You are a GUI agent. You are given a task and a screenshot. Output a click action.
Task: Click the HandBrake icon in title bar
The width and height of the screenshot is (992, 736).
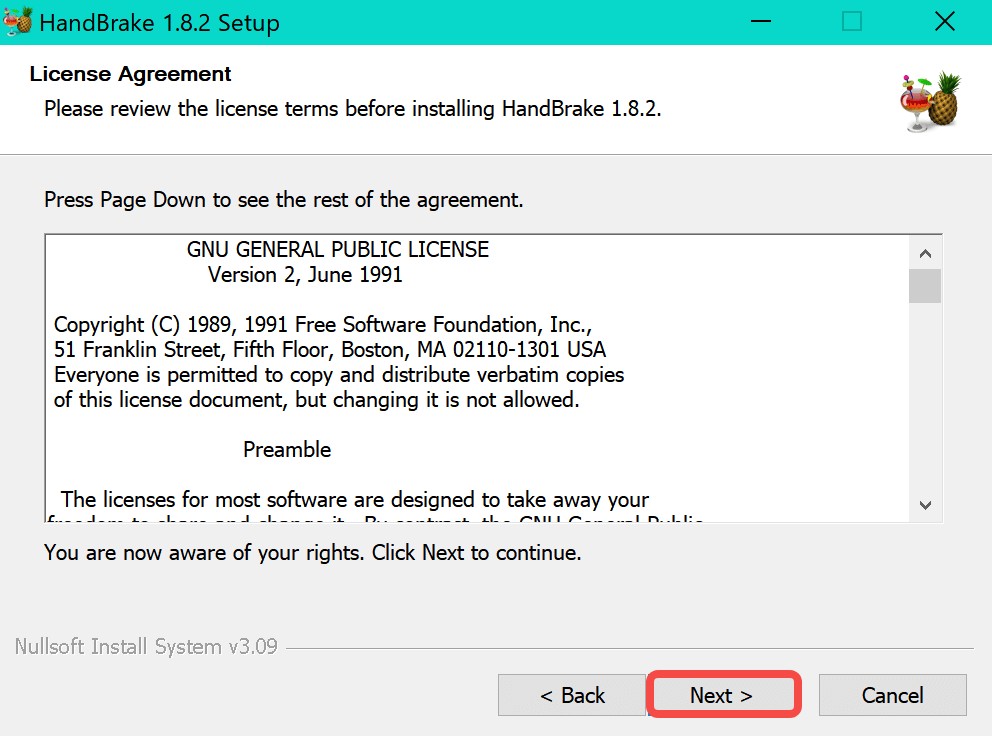17,21
